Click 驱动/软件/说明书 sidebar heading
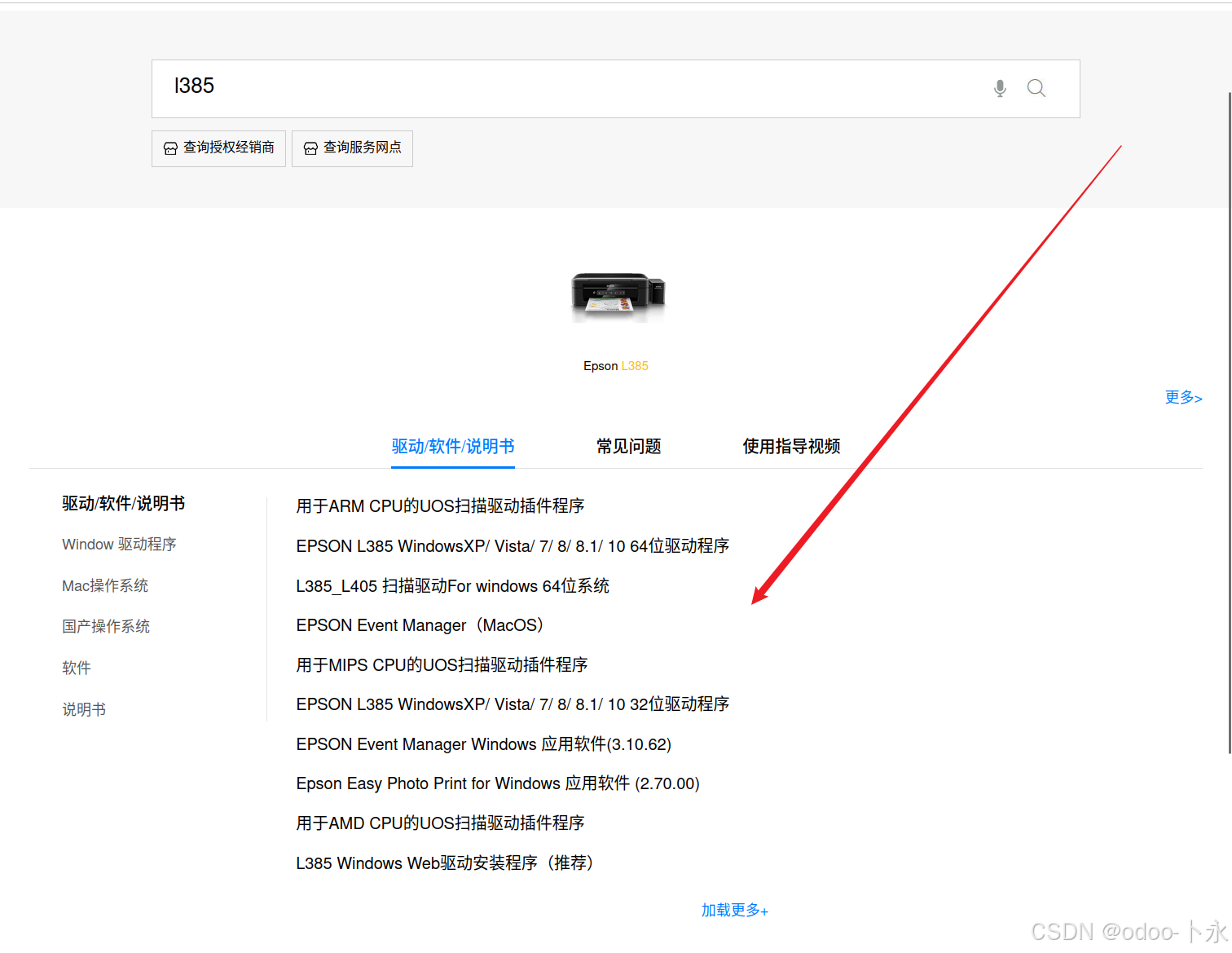Image resolution: width=1232 pixels, height=953 pixels. [x=124, y=504]
